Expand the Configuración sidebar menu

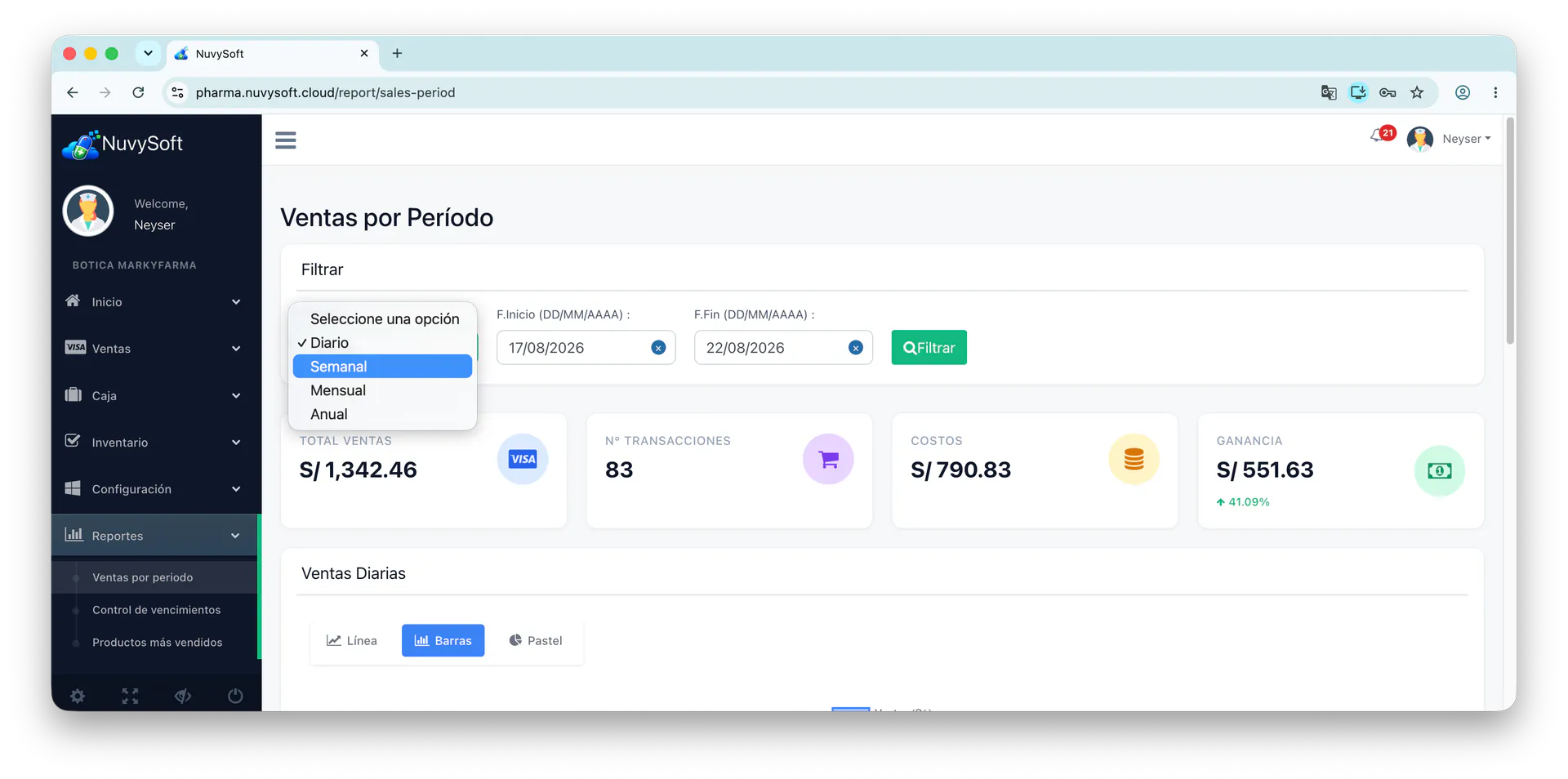(x=154, y=489)
